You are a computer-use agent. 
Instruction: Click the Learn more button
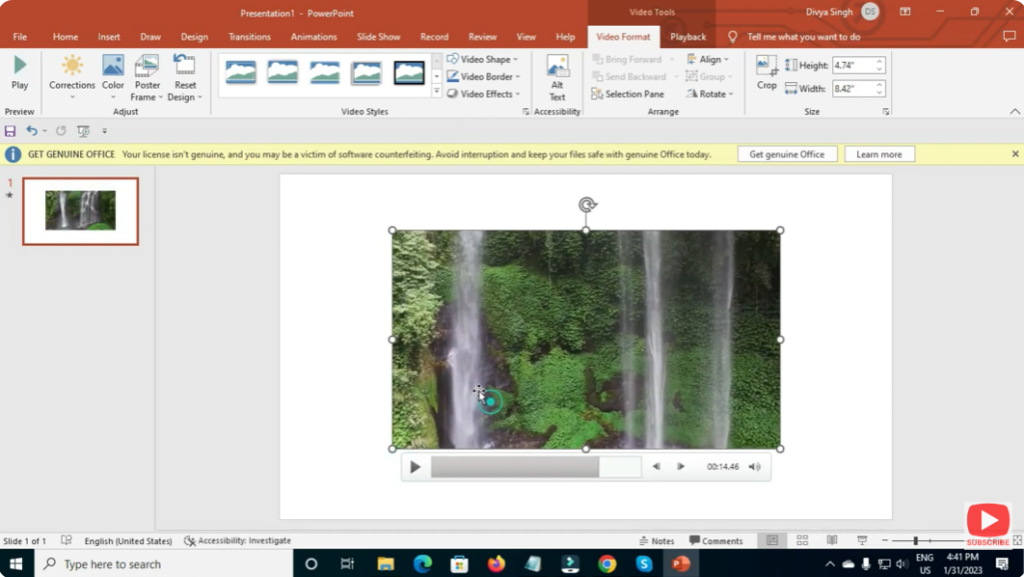879,153
